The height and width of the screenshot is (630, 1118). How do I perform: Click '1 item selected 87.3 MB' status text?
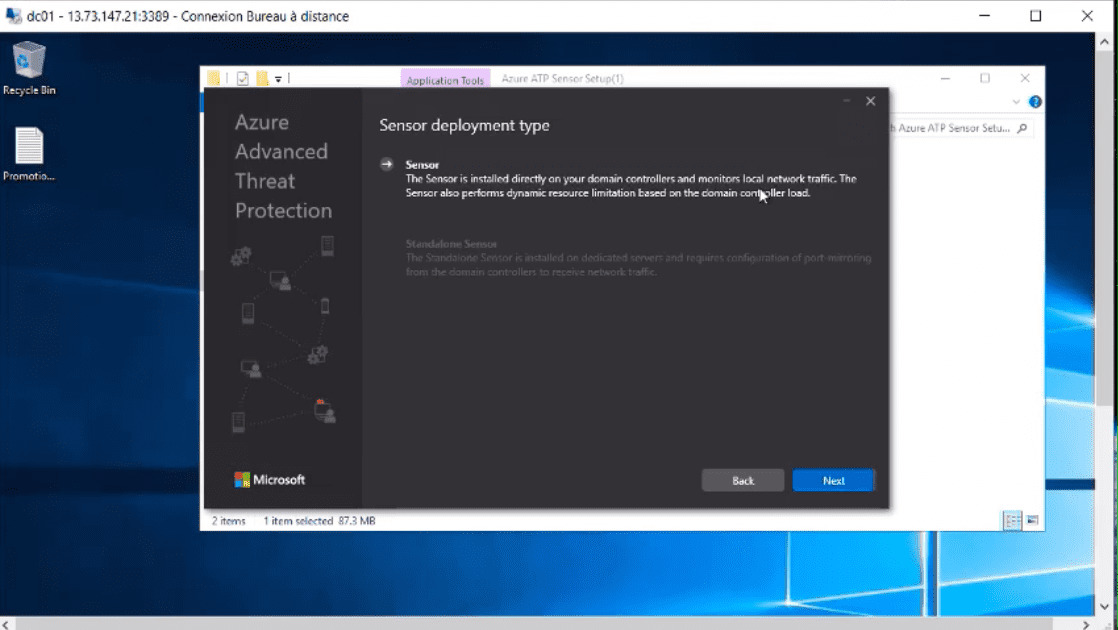pos(319,521)
